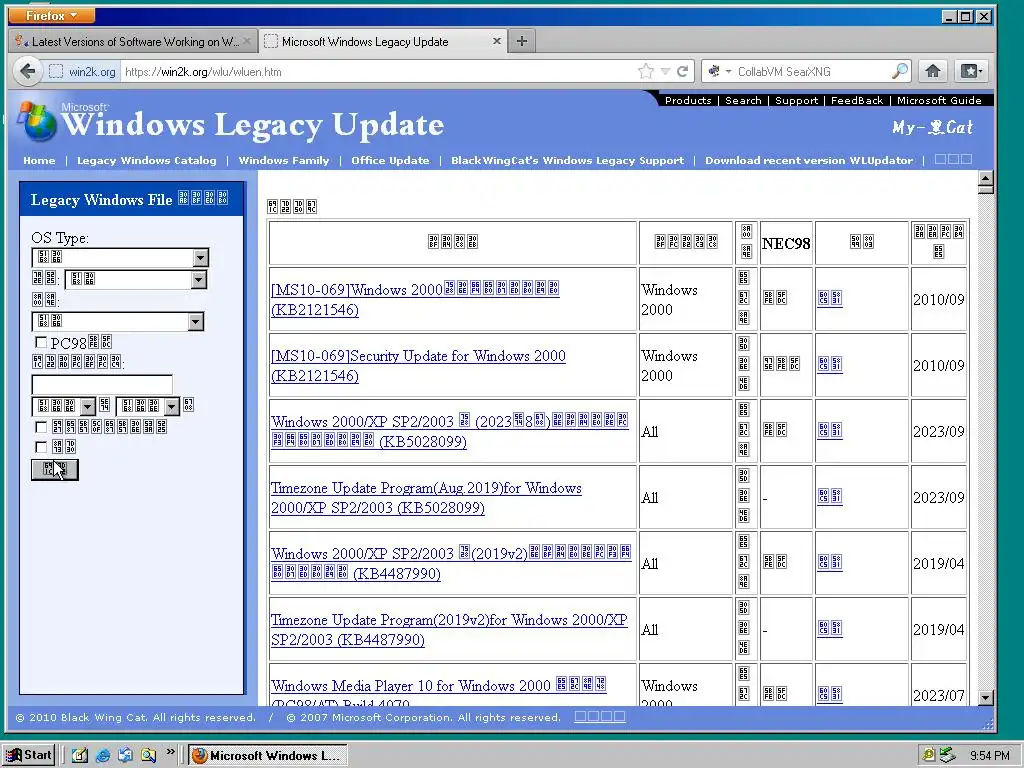
Task: Click the Windows Legacy Update globe logo
Action: [37, 121]
